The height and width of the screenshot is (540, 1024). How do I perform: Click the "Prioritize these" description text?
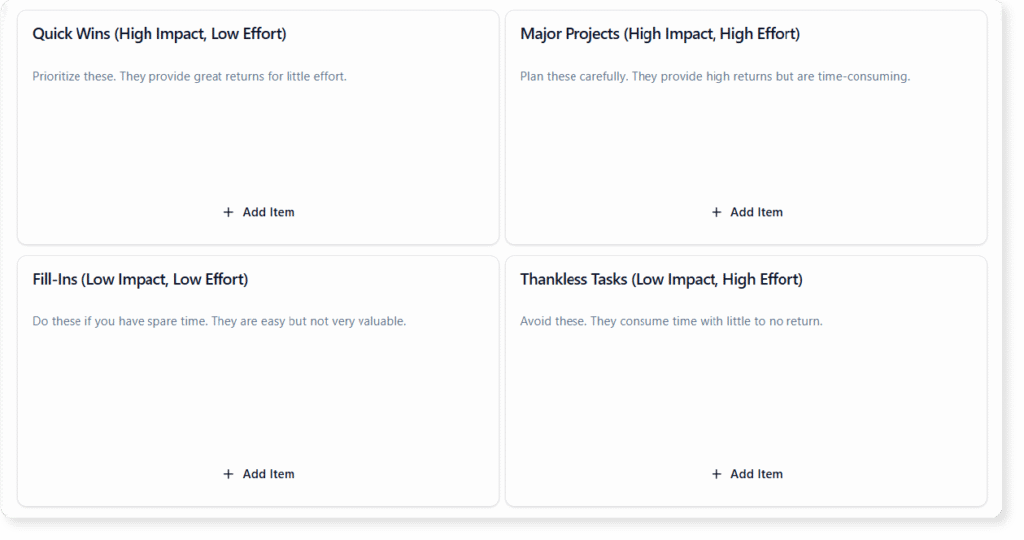[x=189, y=76]
